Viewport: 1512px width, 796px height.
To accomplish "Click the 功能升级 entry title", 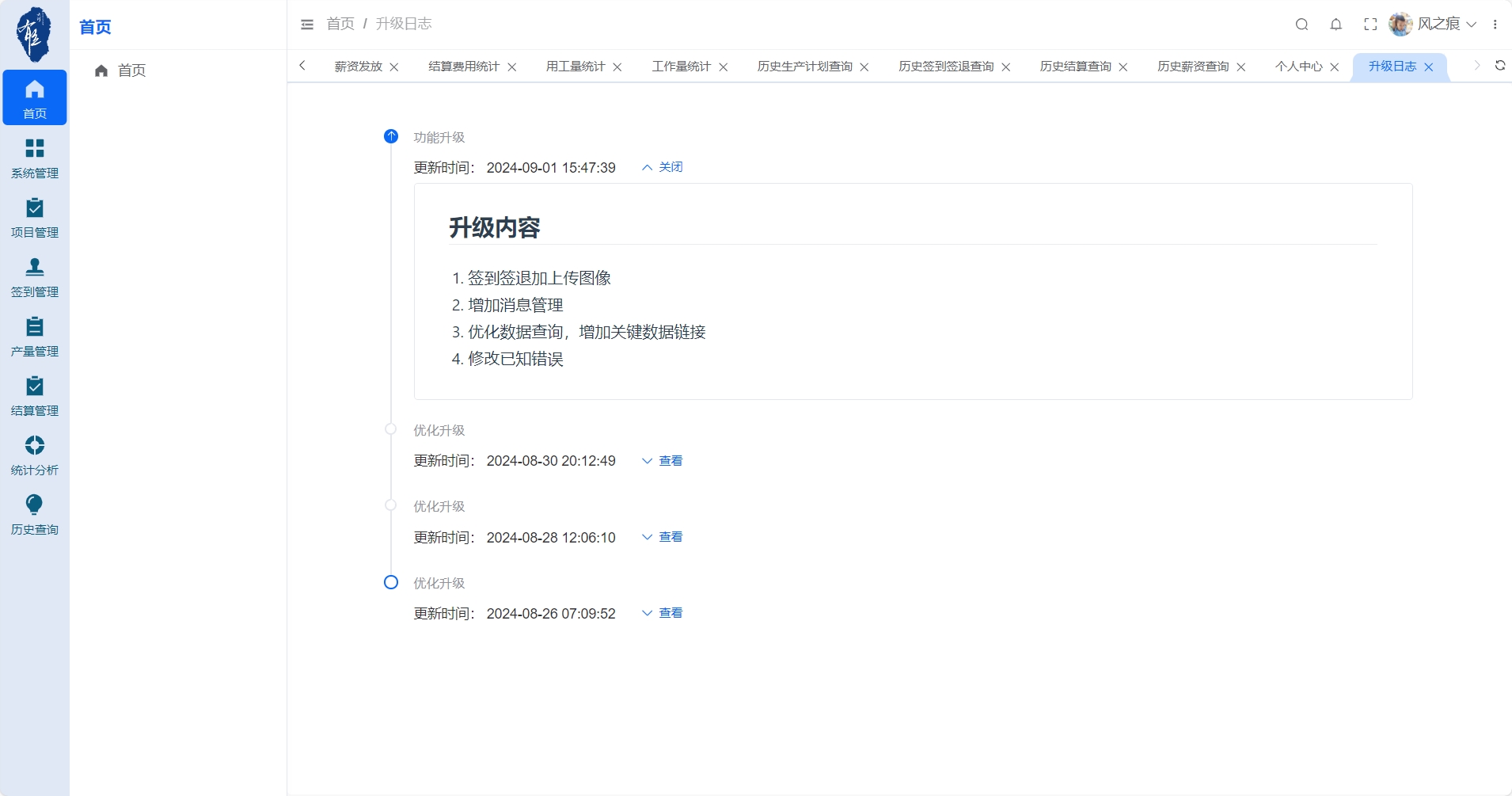I will coord(439,138).
